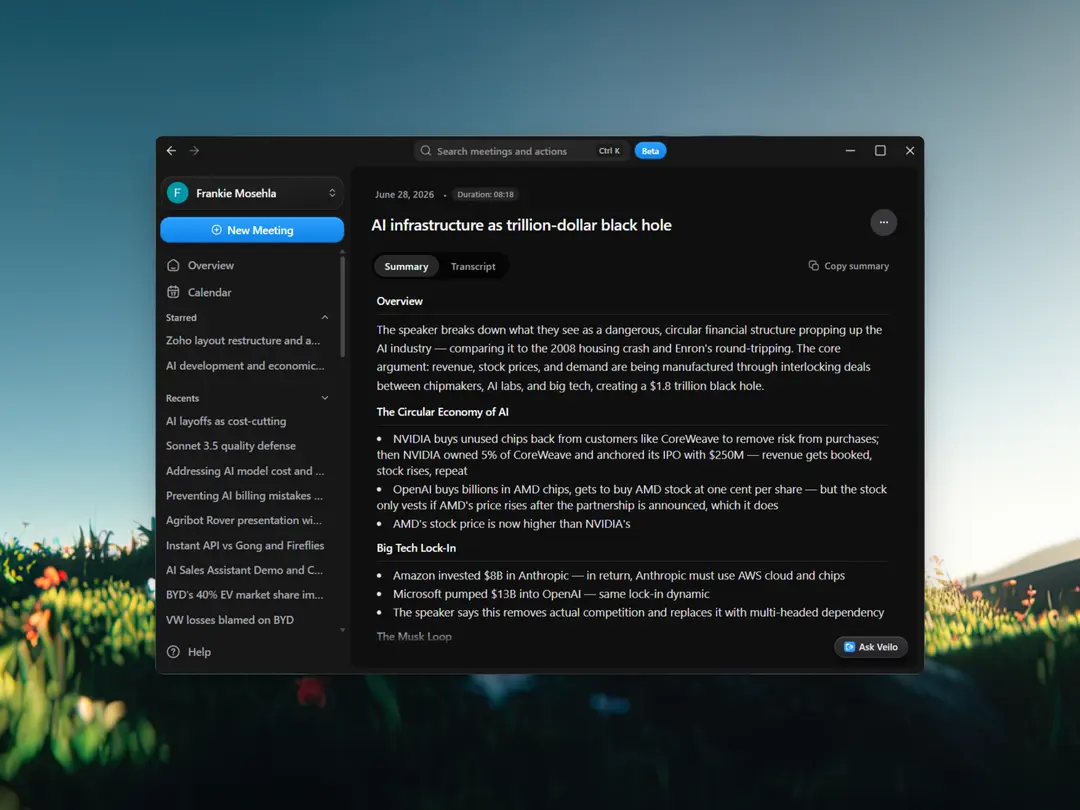This screenshot has width=1080, height=810.
Task: Open the Frankie Mosehla account switcher
Action: click(x=252, y=193)
